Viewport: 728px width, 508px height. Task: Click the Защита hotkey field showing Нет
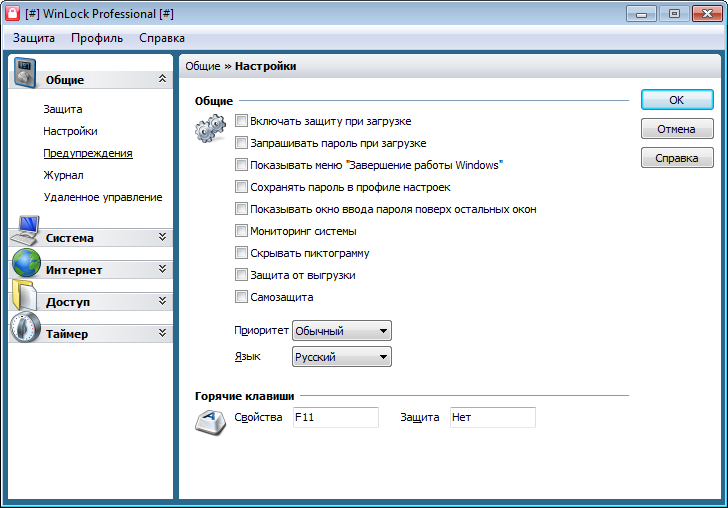pyautogui.click(x=493, y=417)
